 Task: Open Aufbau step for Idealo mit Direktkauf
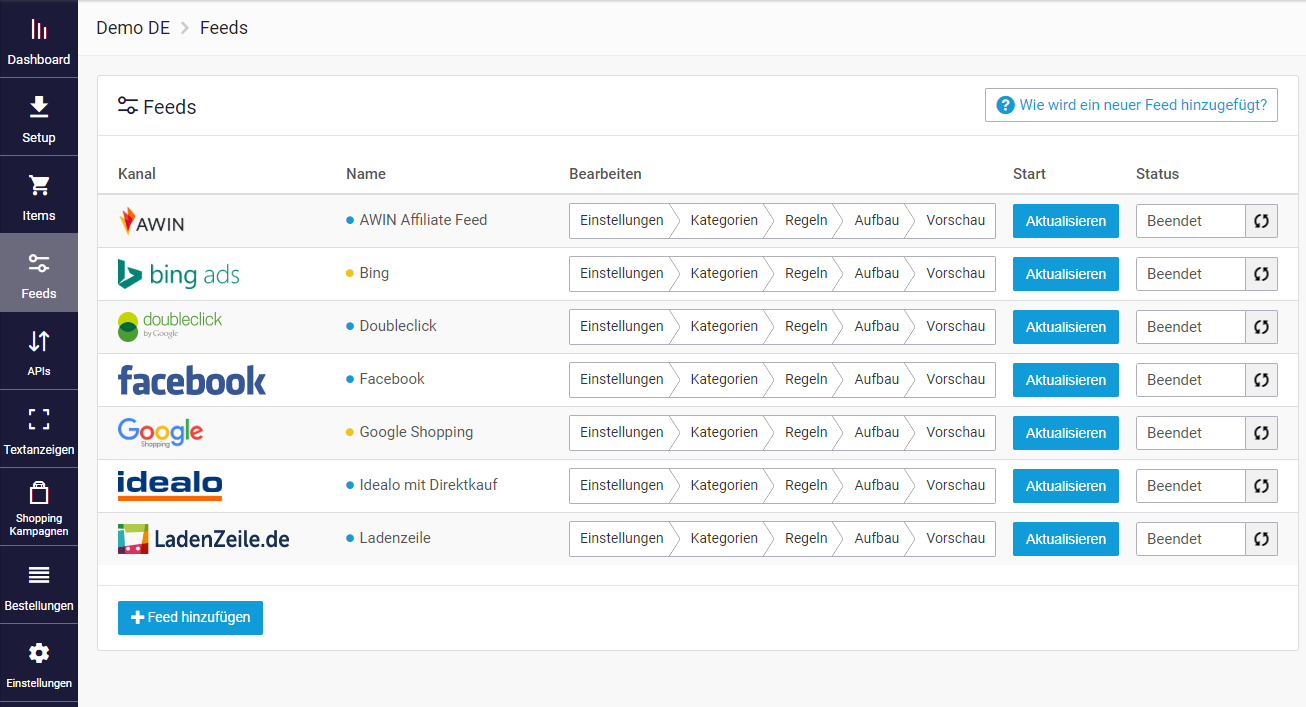[877, 486]
